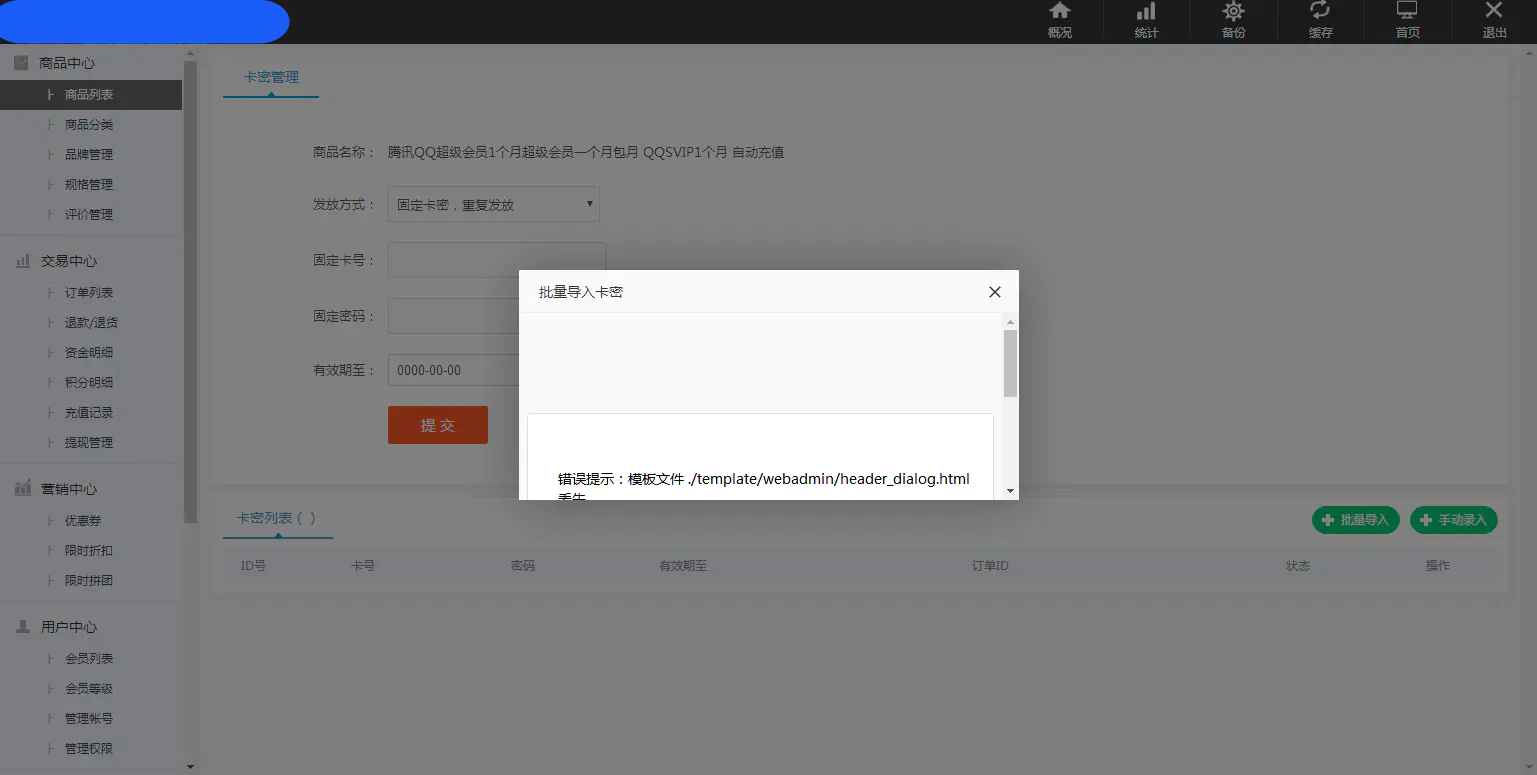This screenshot has height=775, width=1537.
Task: Click the 批量导入 button
Action: point(1355,520)
